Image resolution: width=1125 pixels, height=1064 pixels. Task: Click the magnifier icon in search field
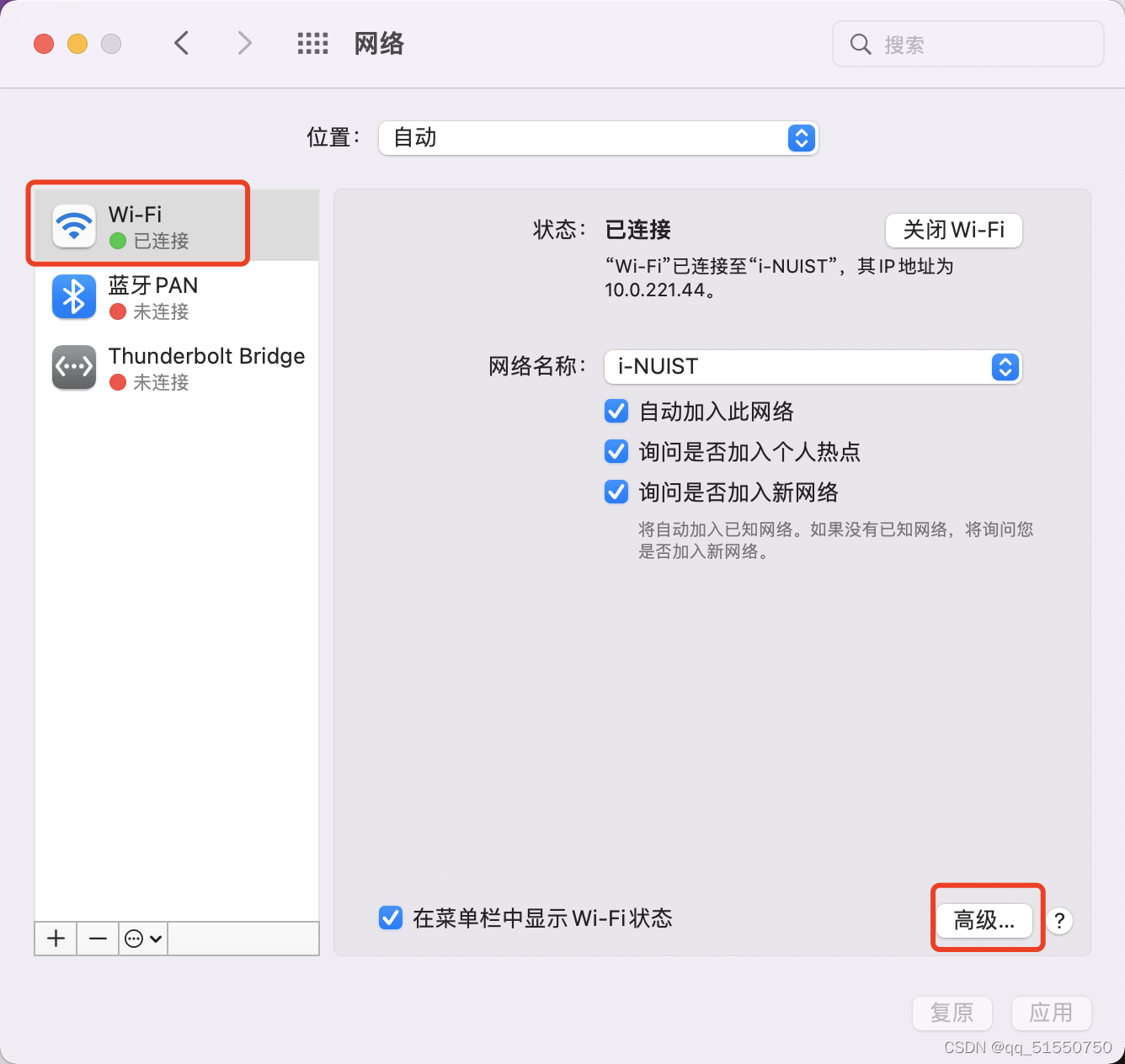coord(860,44)
